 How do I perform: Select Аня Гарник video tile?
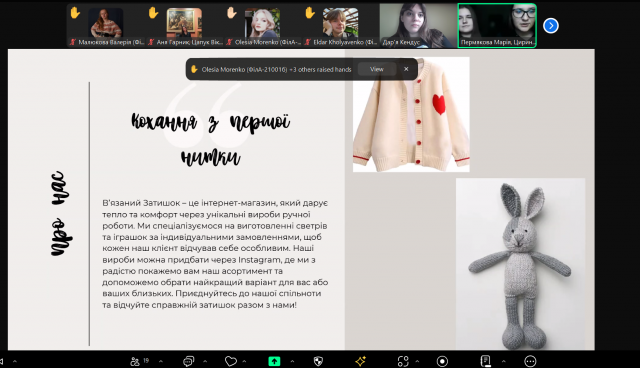click(x=184, y=26)
